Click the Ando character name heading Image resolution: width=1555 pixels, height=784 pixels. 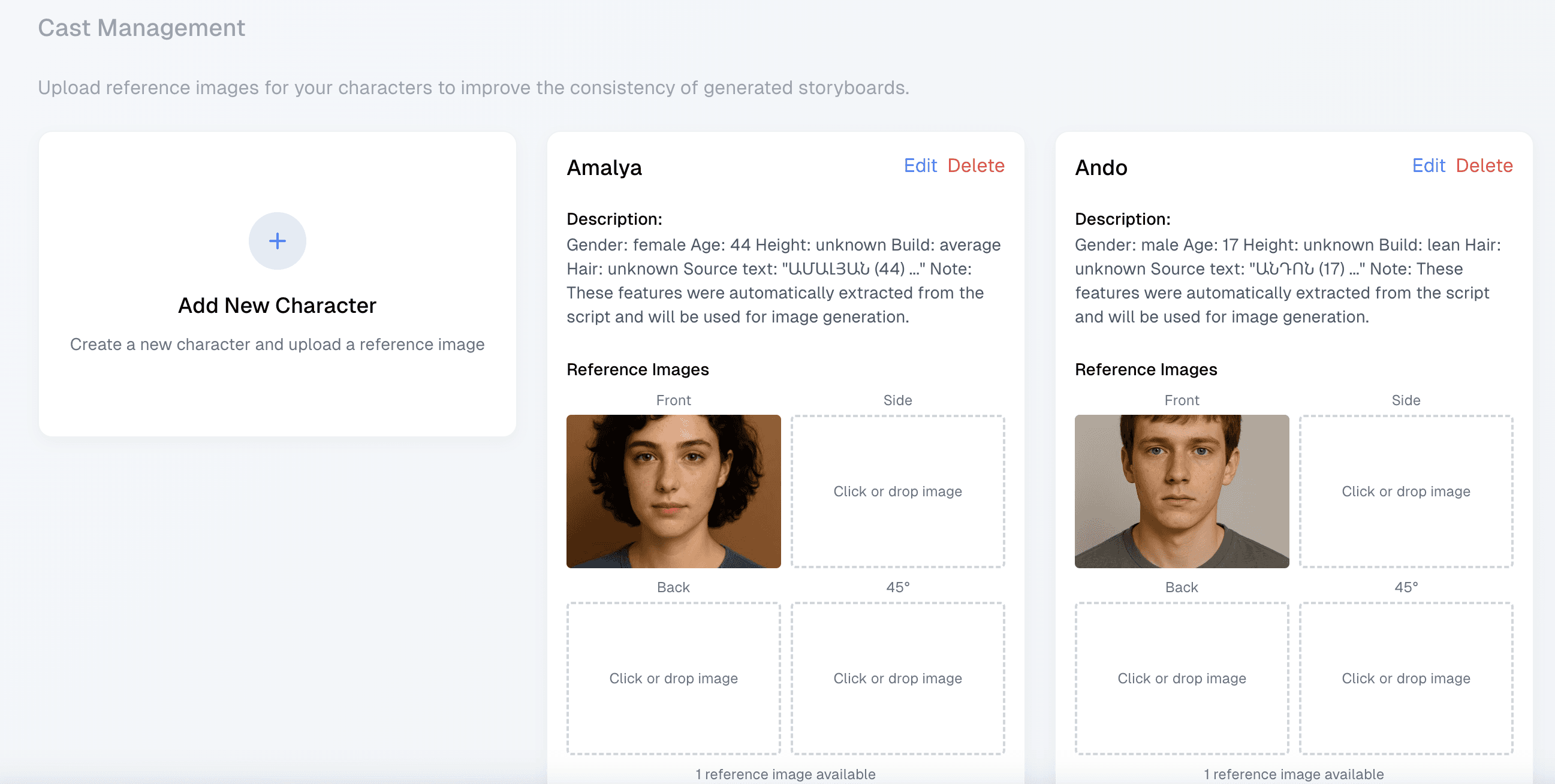tap(1101, 167)
